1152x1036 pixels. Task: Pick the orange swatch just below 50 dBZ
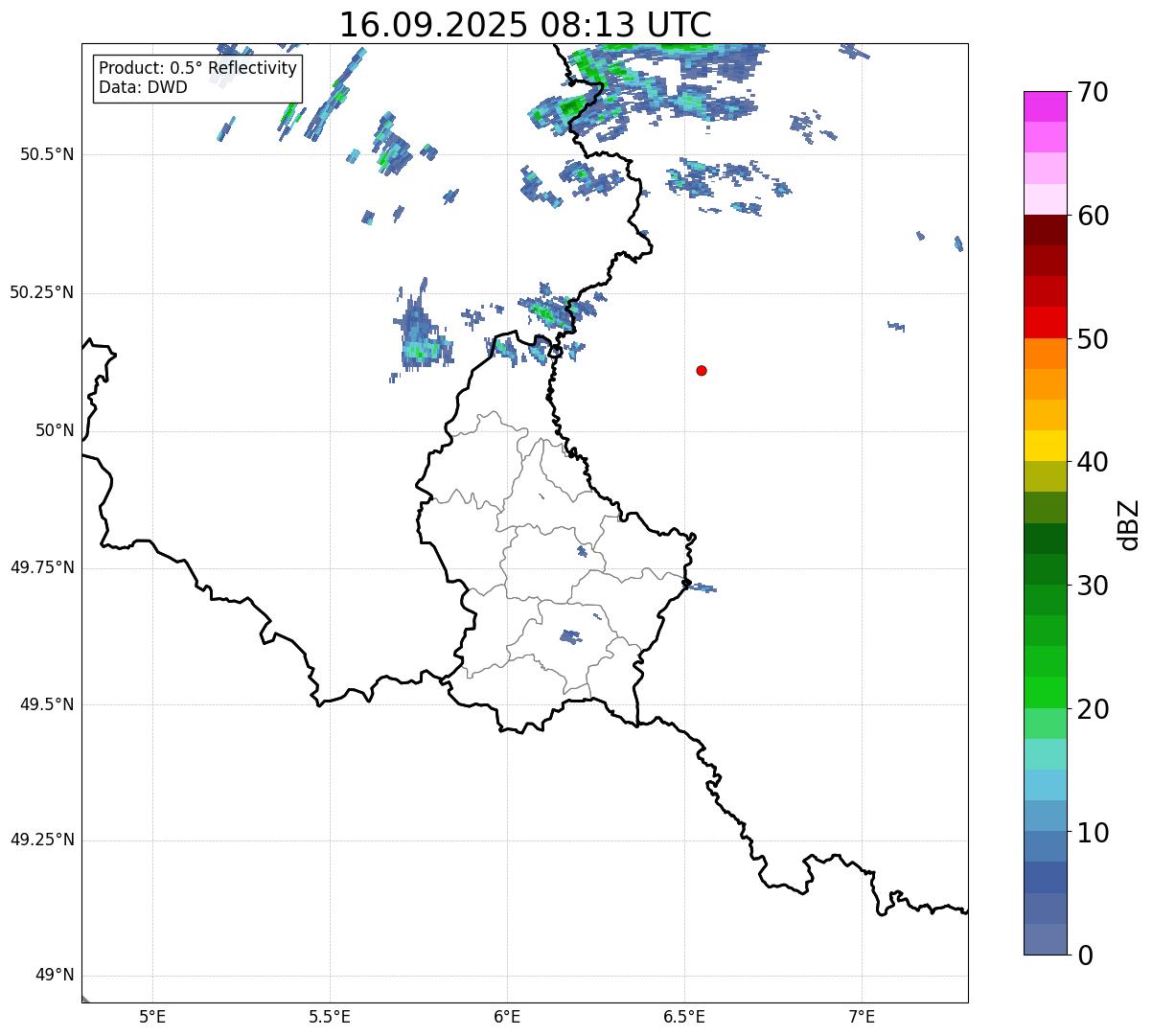[1045, 354]
